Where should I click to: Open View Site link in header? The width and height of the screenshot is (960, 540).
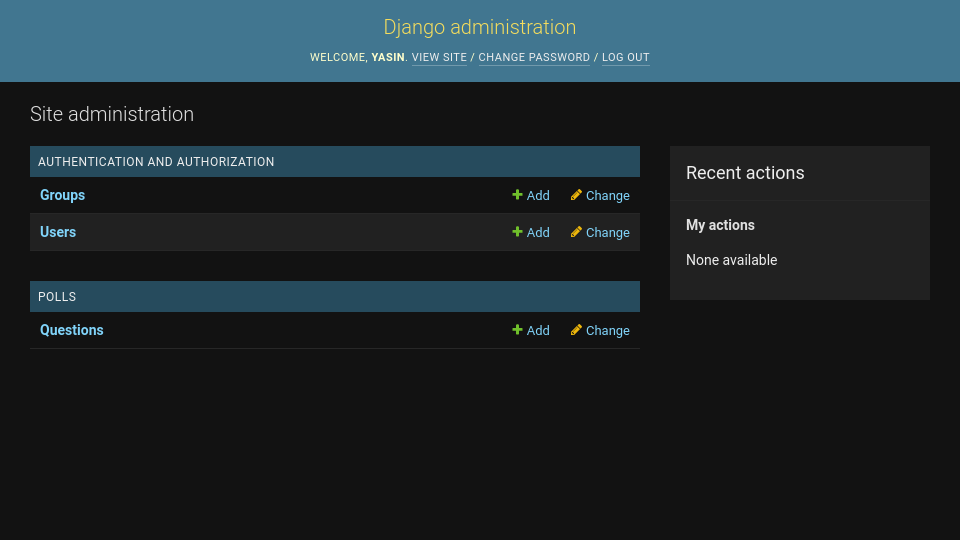point(439,57)
